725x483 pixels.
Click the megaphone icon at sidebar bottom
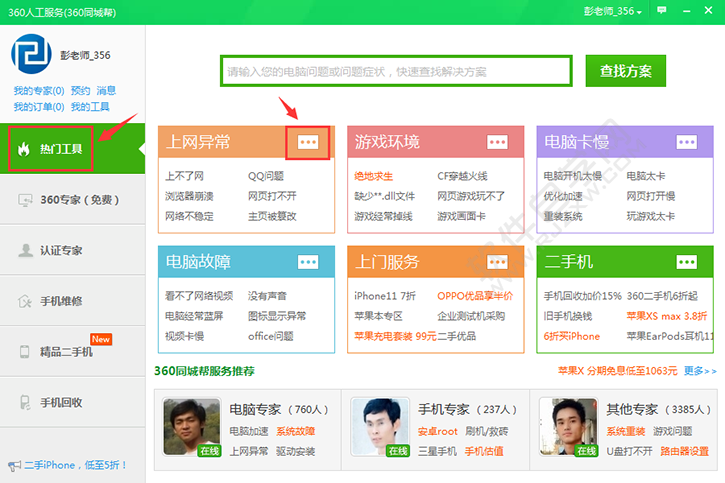[14, 465]
